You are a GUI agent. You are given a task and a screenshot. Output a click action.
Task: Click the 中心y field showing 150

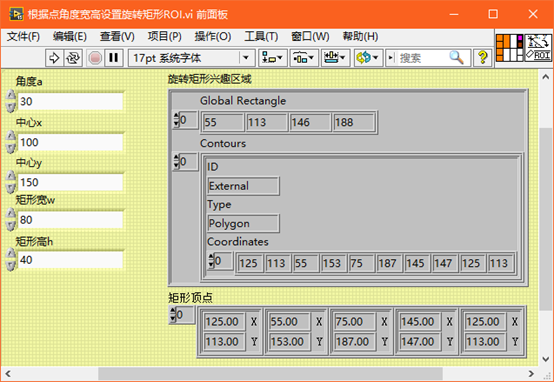click(x=70, y=182)
